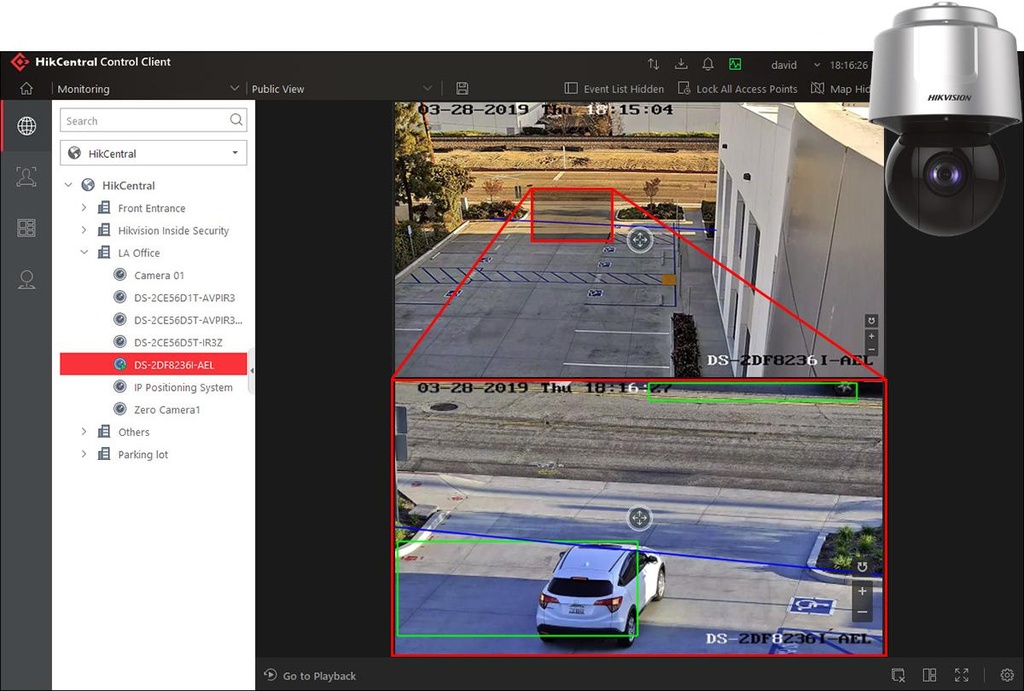Screen dimensions: 1024x691
Task: Enter full screen mode
Action: 961,675
